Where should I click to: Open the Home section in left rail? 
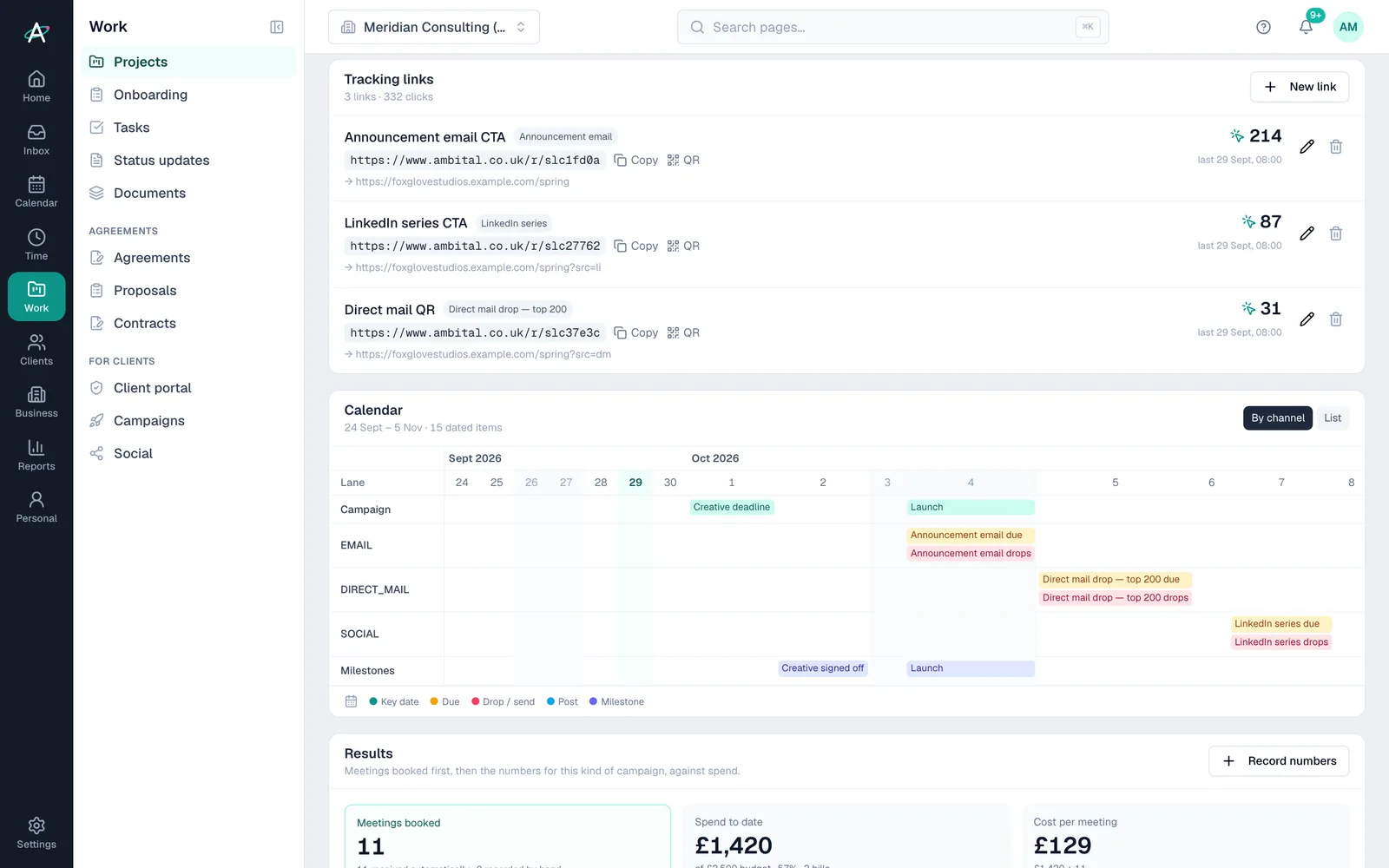tap(36, 87)
